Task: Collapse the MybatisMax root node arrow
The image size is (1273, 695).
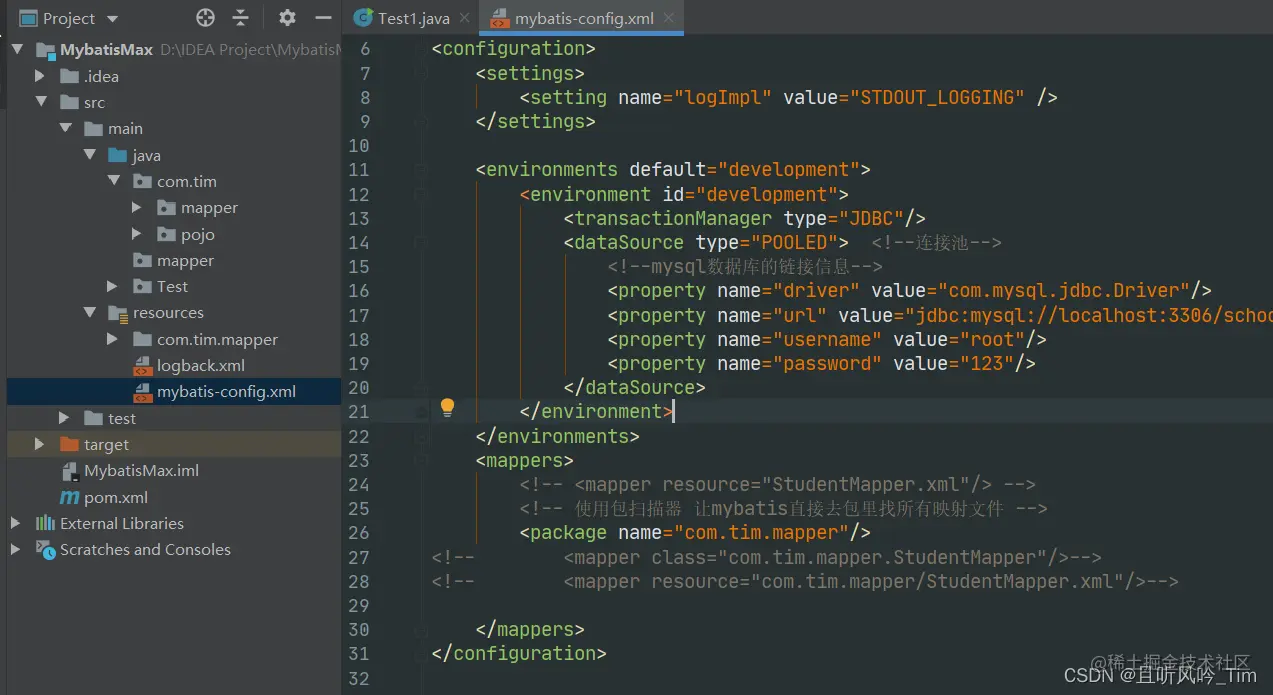Action: pos(17,50)
